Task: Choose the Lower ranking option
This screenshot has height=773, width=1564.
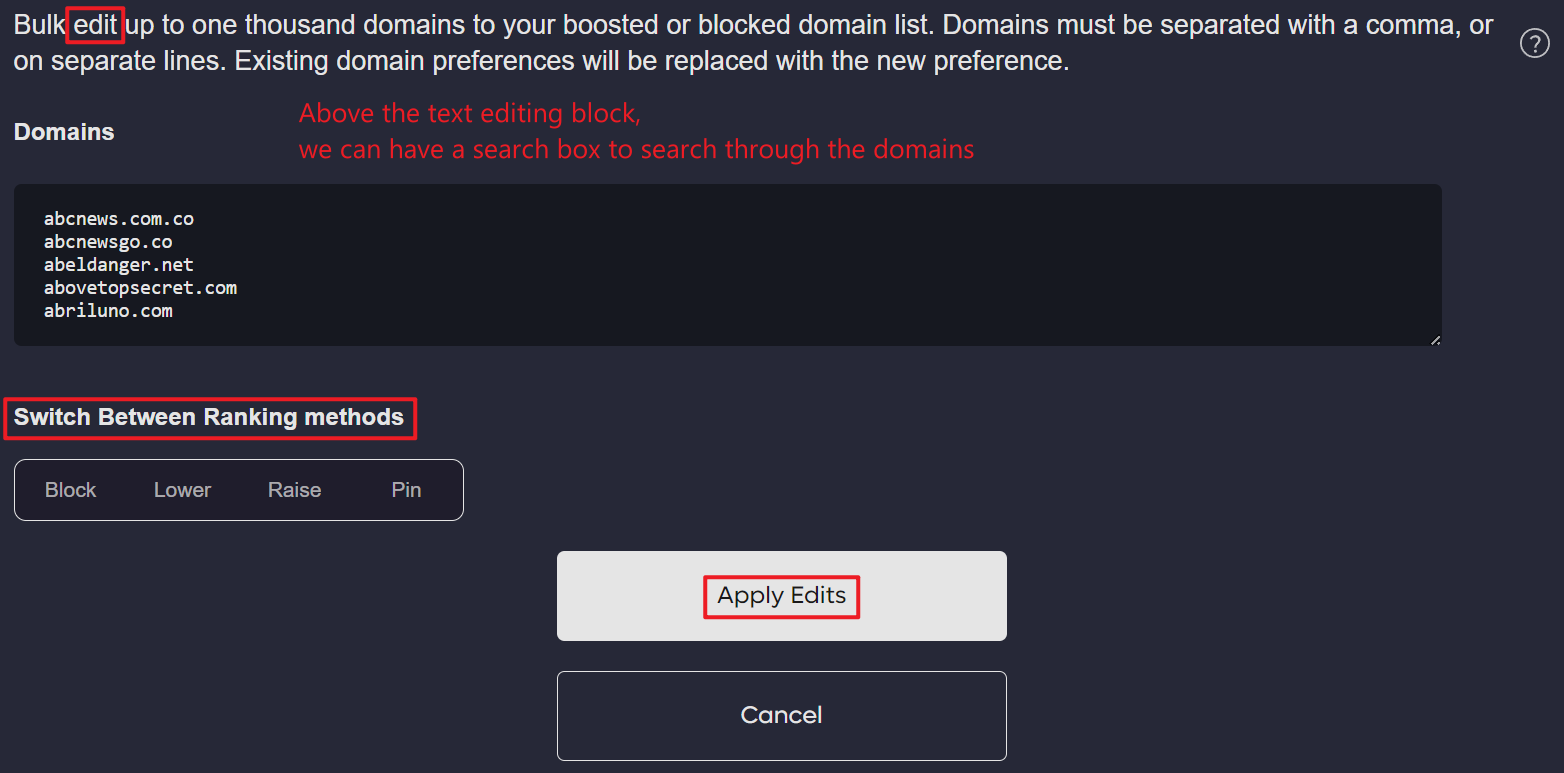Action: tap(182, 490)
